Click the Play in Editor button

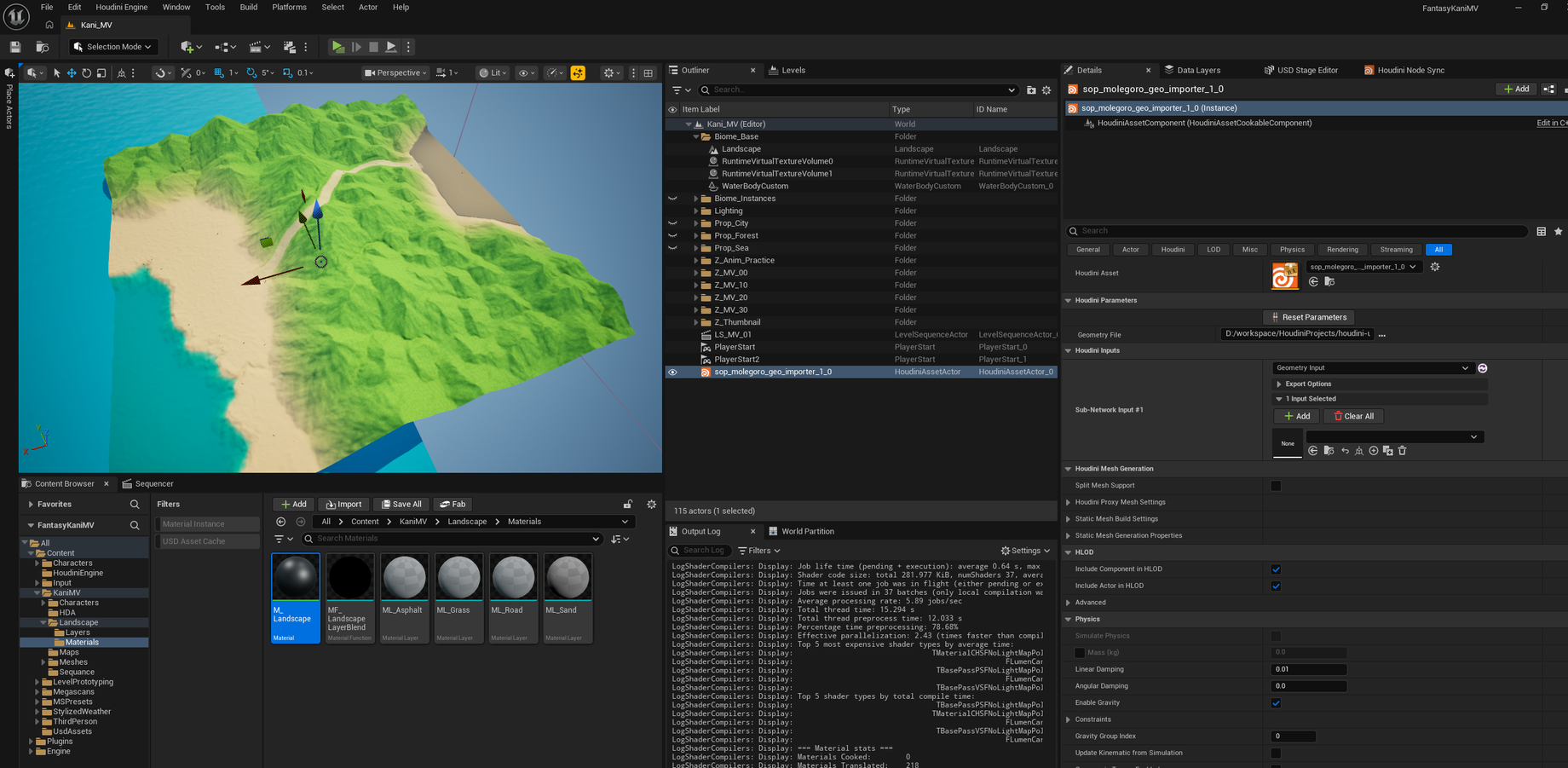pyautogui.click(x=337, y=47)
